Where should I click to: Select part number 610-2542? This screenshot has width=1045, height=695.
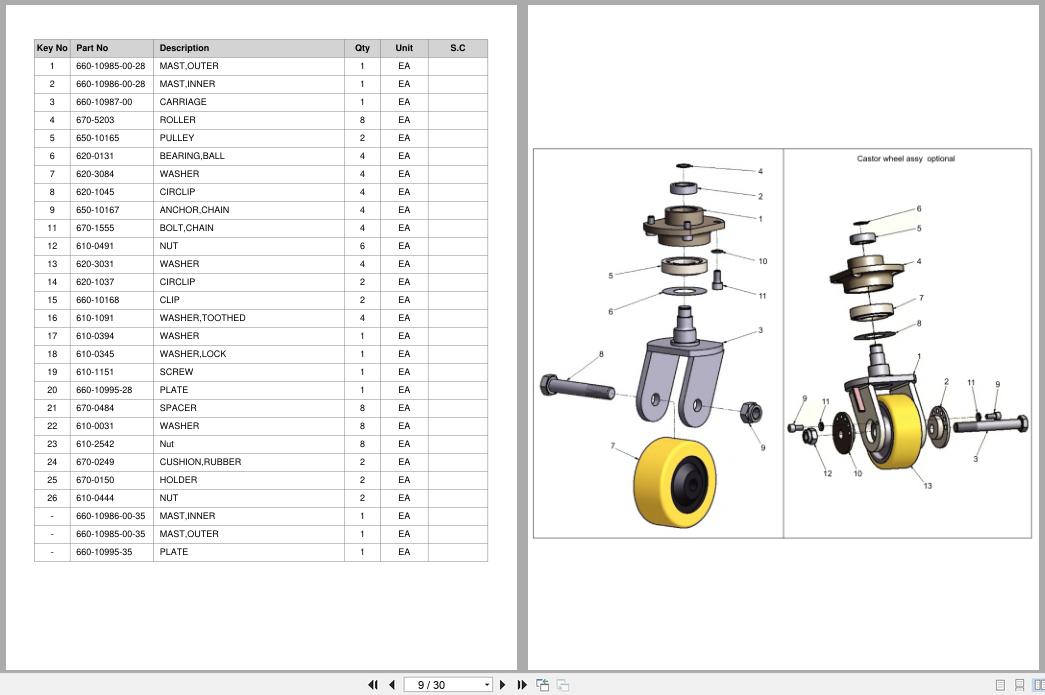95,444
